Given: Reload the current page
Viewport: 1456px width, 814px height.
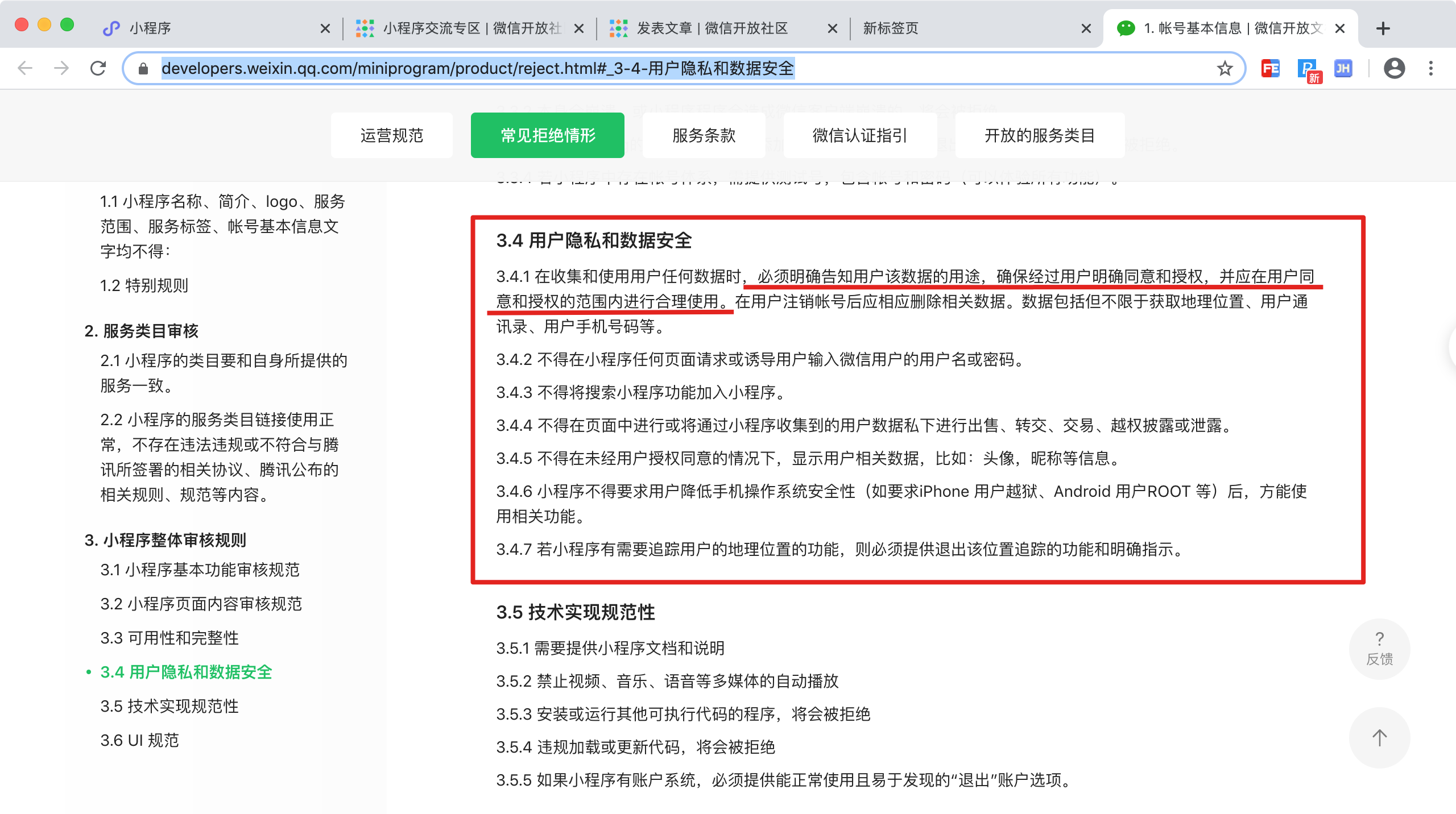Looking at the screenshot, I should pyautogui.click(x=98, y=68).
